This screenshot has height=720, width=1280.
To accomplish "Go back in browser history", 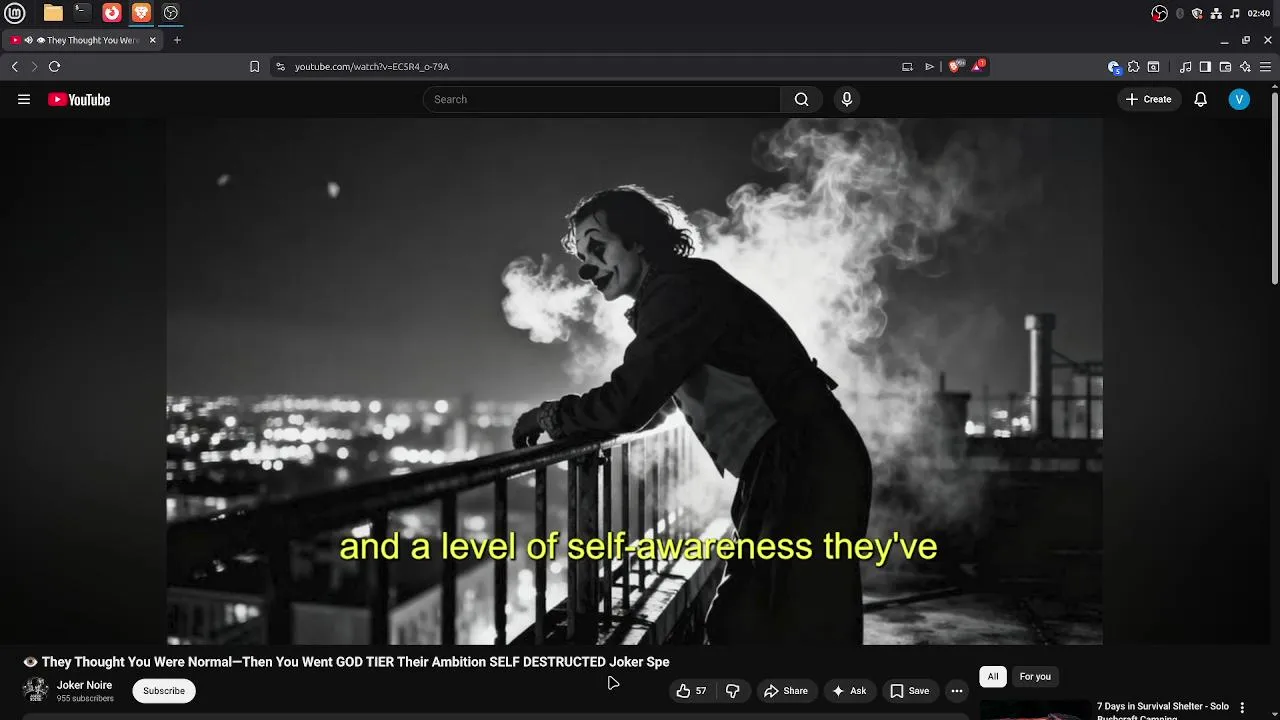I will pyautogui.click(x=14, y=66).
